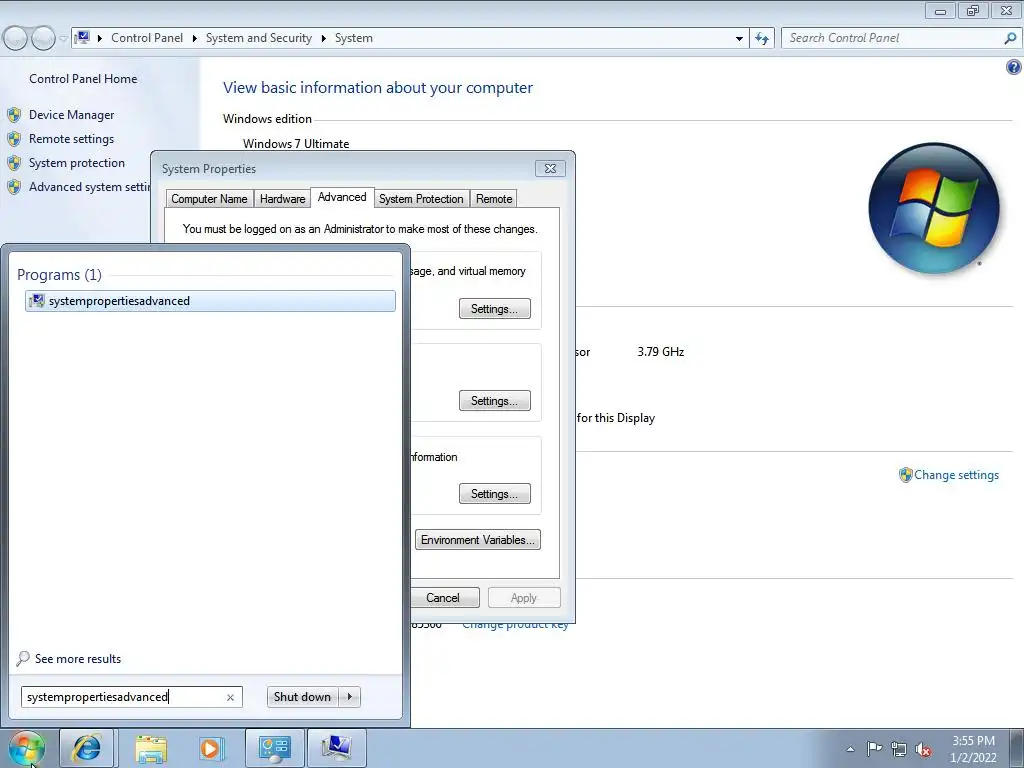This screenshot has height=768, width=1024.
Task: Open network tray icon
Action: pos(899,749)
